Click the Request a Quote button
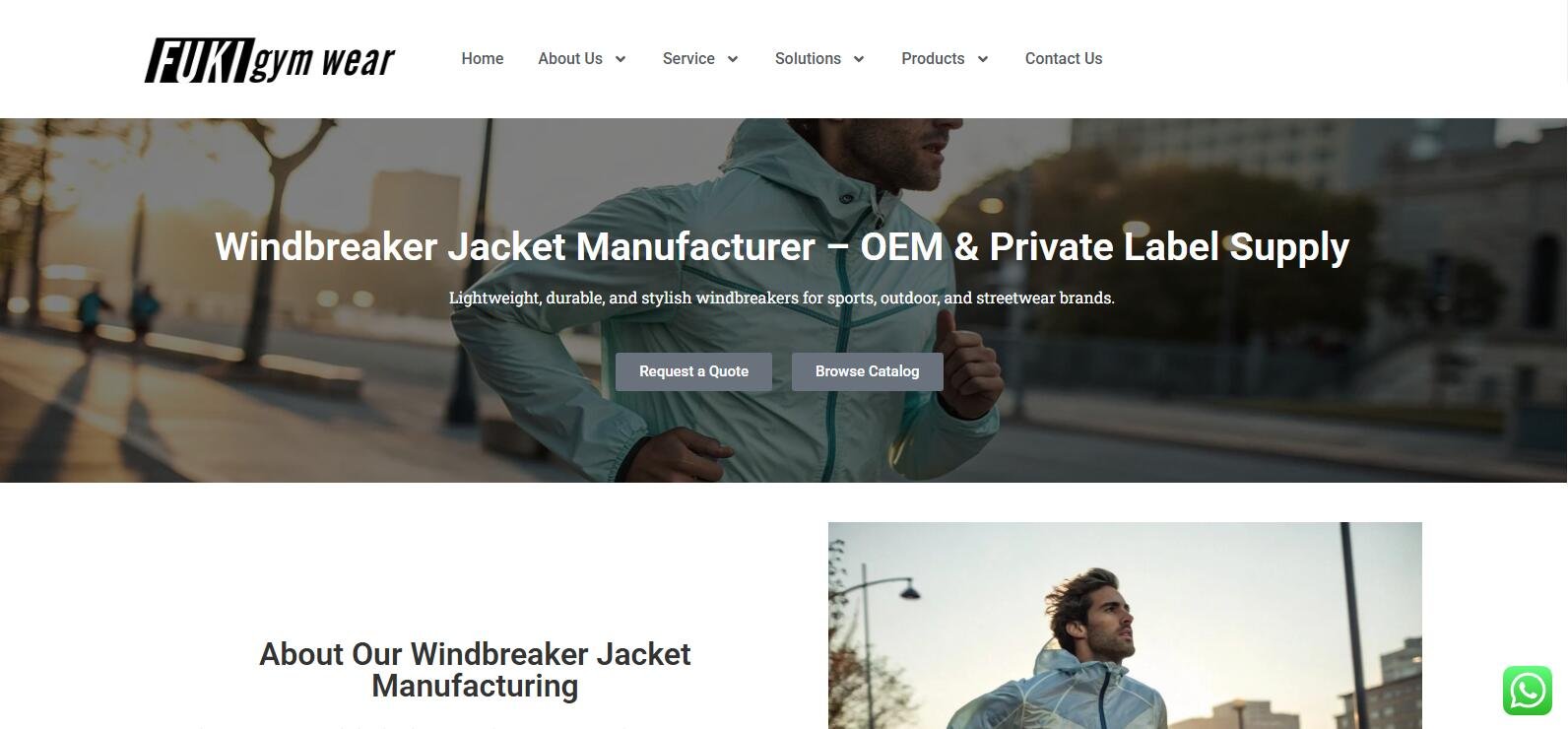The height and width of the screenshot is (729, 1568). tap(693, 371)
